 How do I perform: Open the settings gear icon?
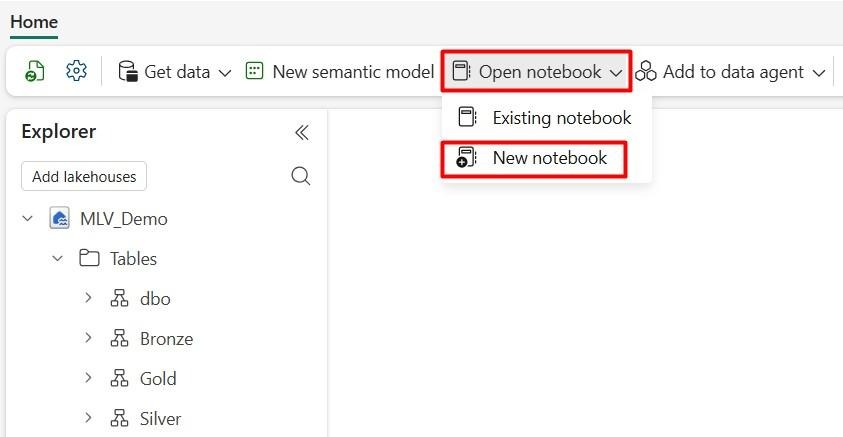click(x=76, y=72)
